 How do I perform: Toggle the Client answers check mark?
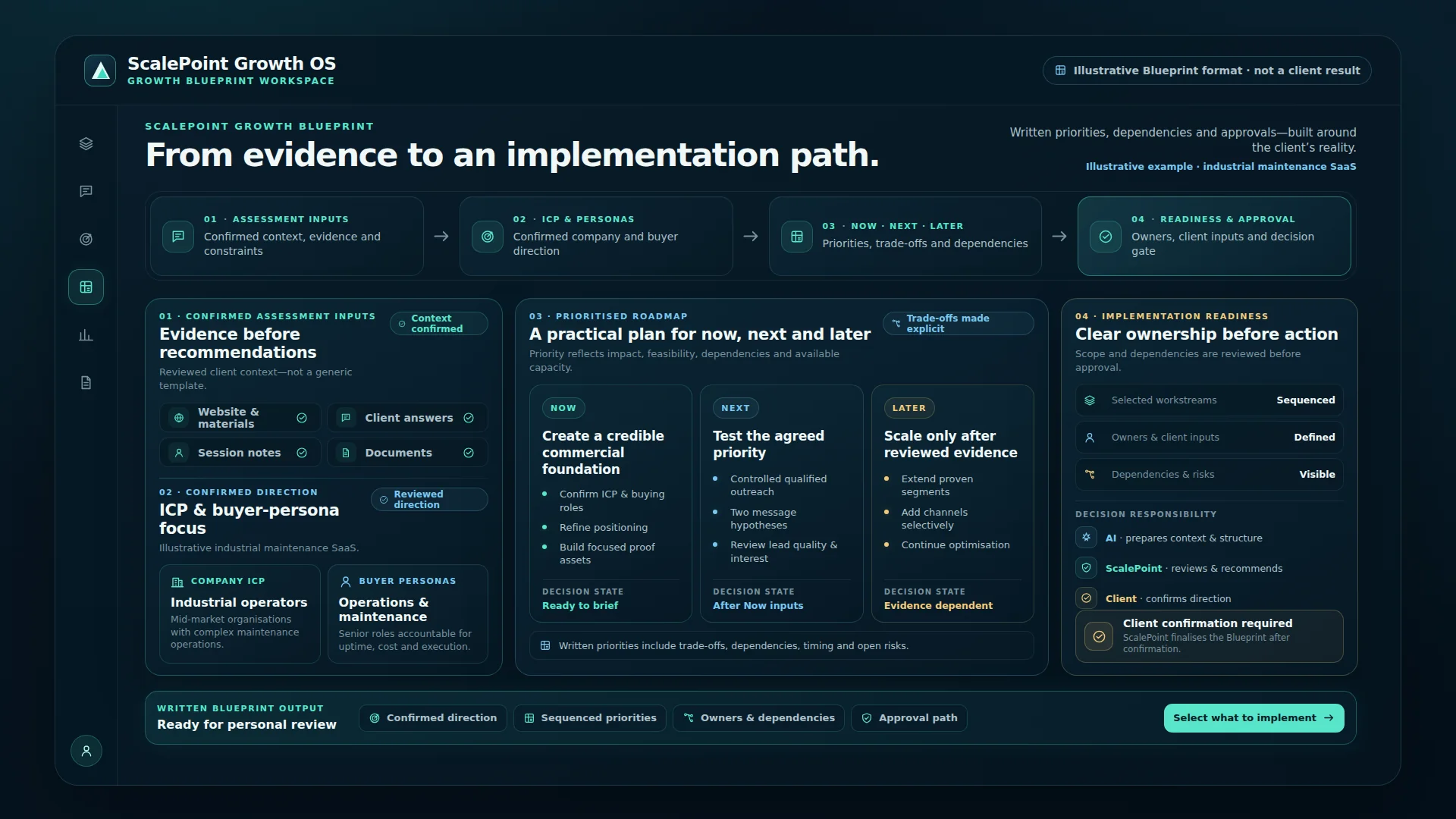point(469,418)
